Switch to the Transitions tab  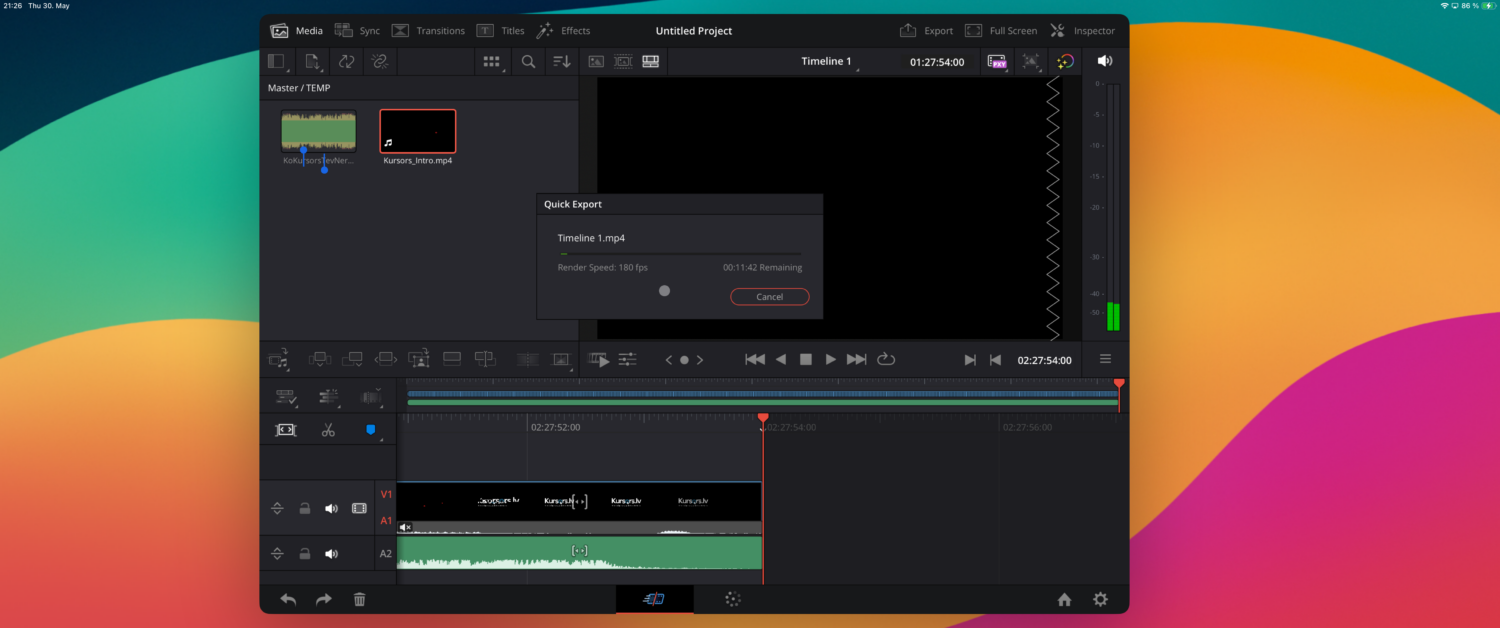coord(428,31)
